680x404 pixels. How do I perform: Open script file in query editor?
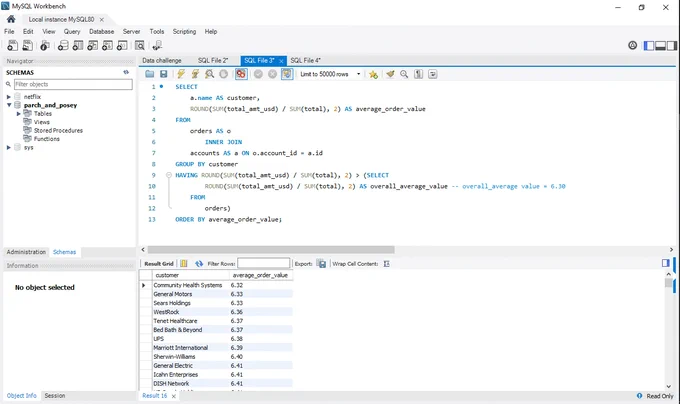(x=150, y=74)
